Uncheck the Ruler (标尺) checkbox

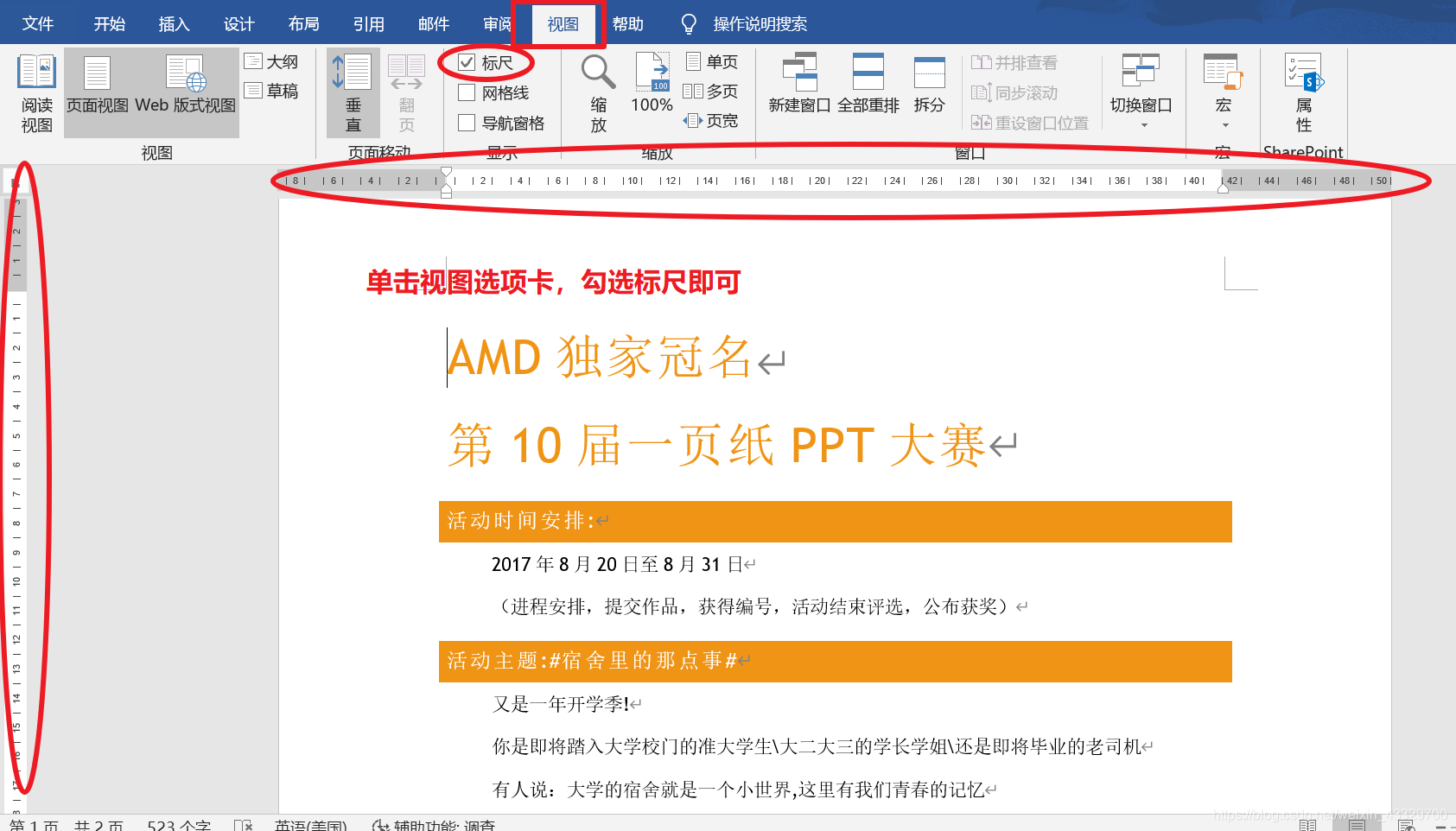[467, 62]
